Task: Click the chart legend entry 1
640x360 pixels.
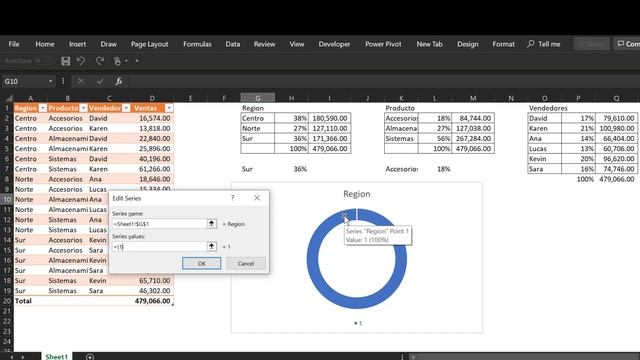Action: click(x=358, y=323)
